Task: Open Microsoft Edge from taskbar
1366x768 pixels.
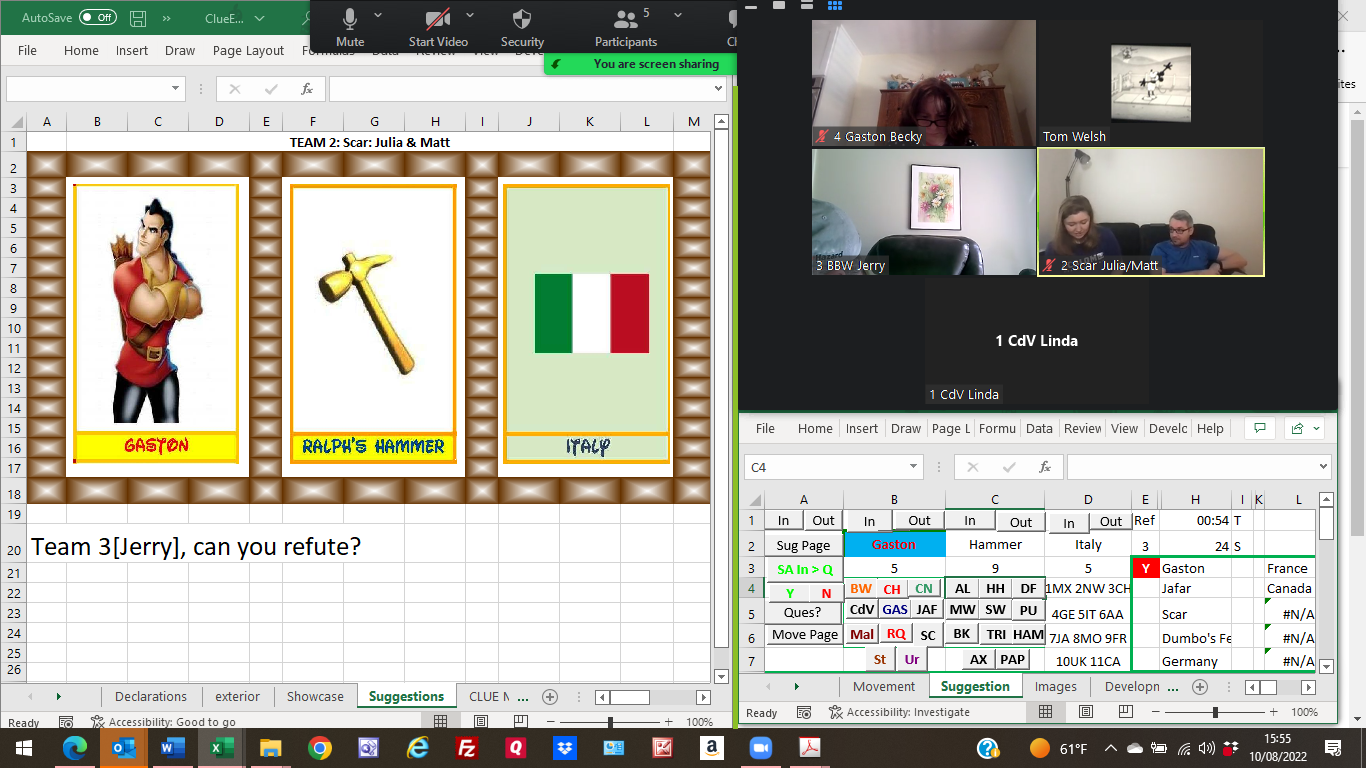Action: (75, 747)
